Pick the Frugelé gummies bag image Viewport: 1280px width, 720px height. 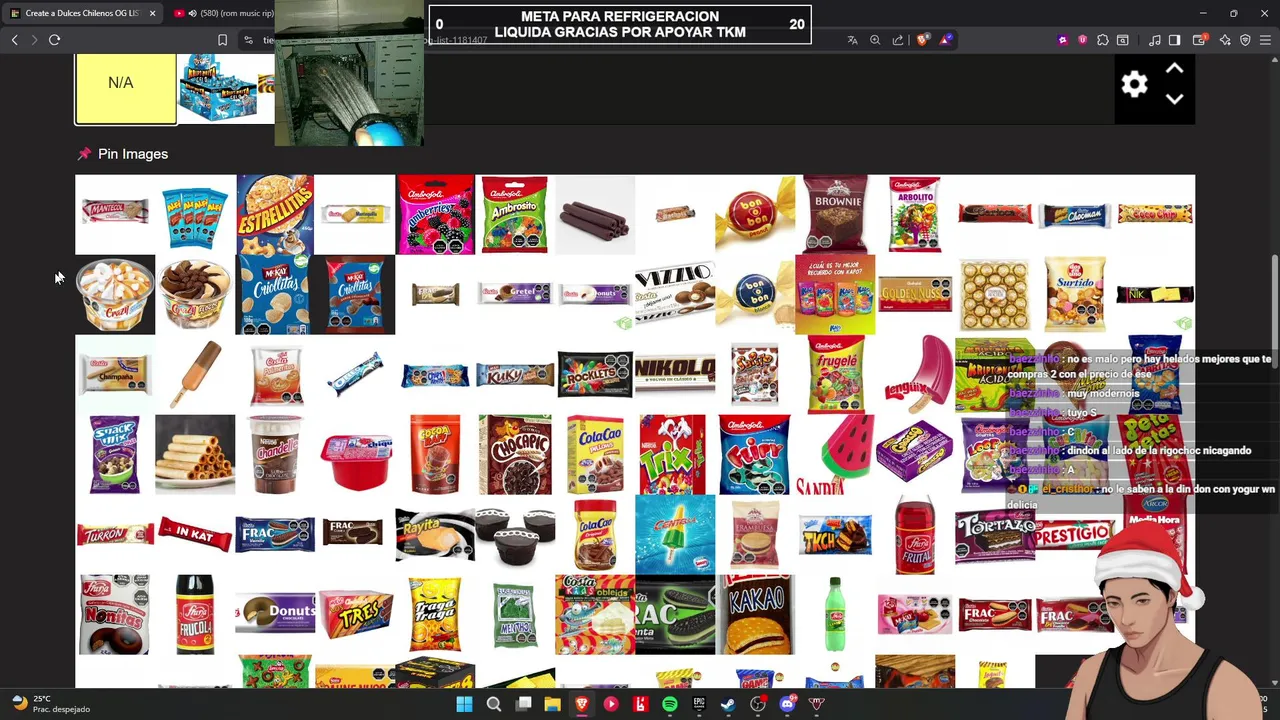point(836,374)
